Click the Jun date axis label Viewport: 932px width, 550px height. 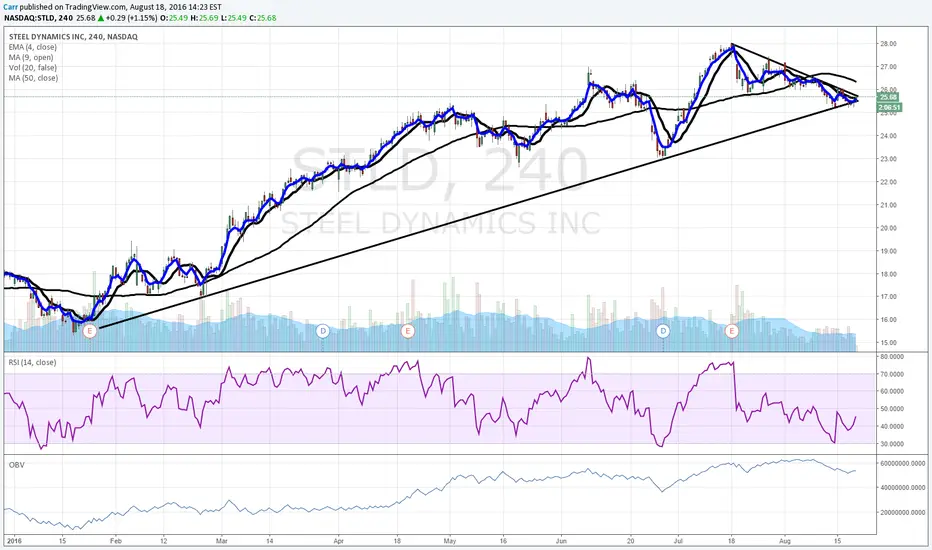coord(562,541)
